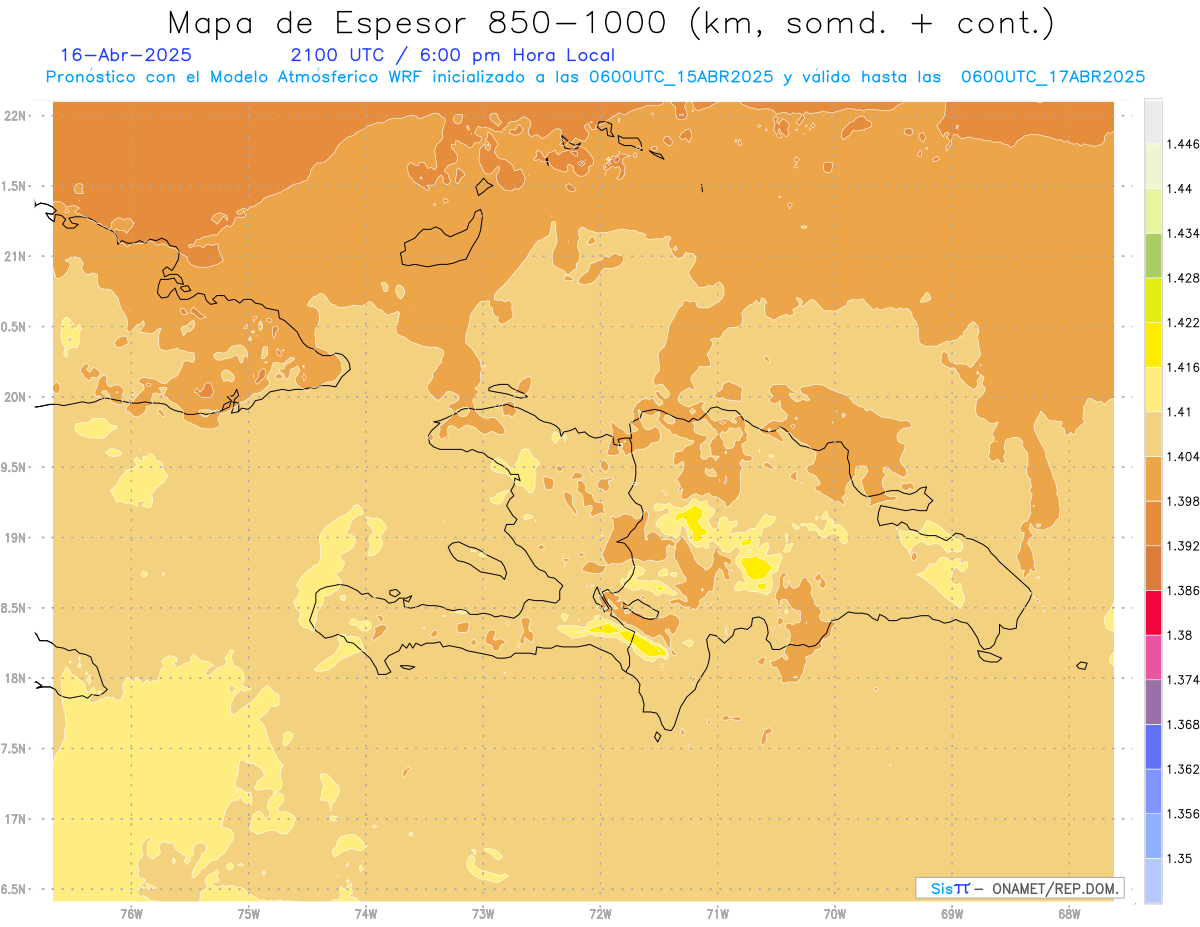This screenshot has width=1200, height=927.
Task: Click the longitude label 68W
Action: 1069,913
